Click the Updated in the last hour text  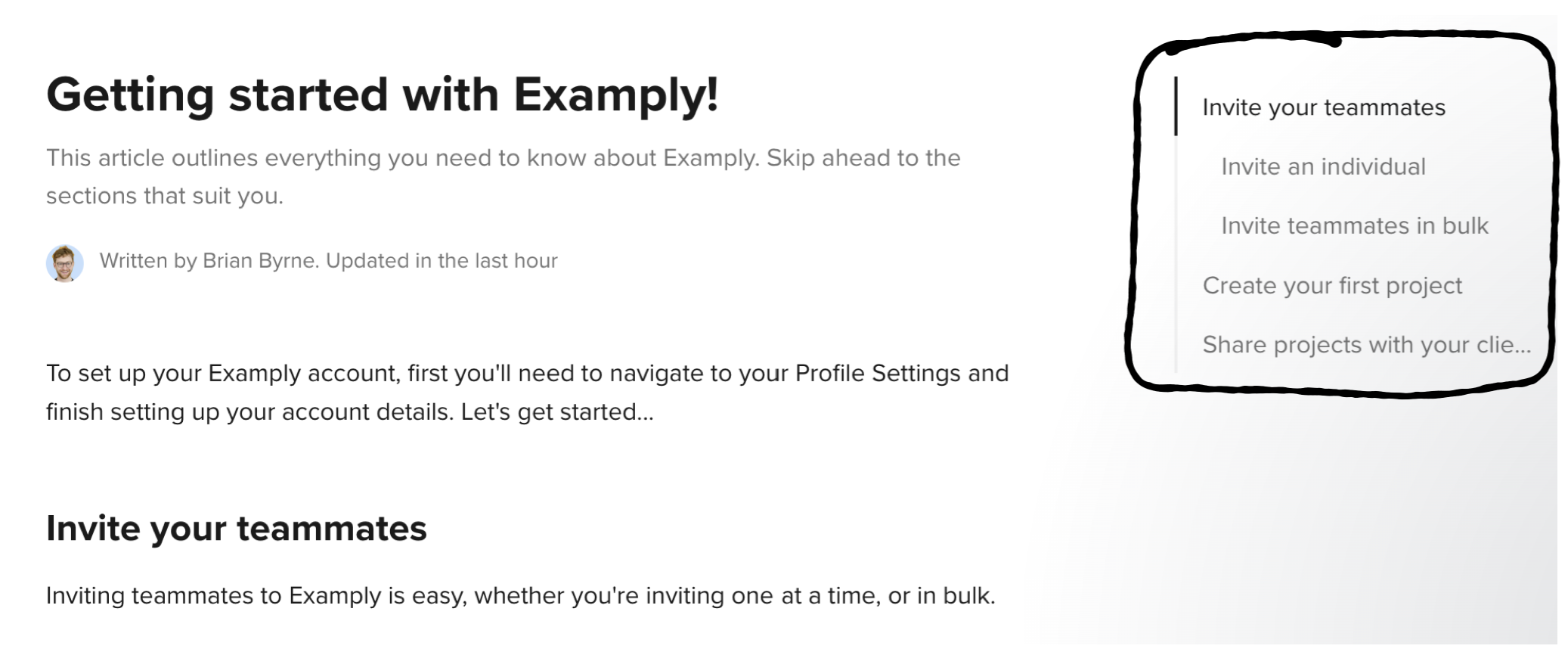442,261
